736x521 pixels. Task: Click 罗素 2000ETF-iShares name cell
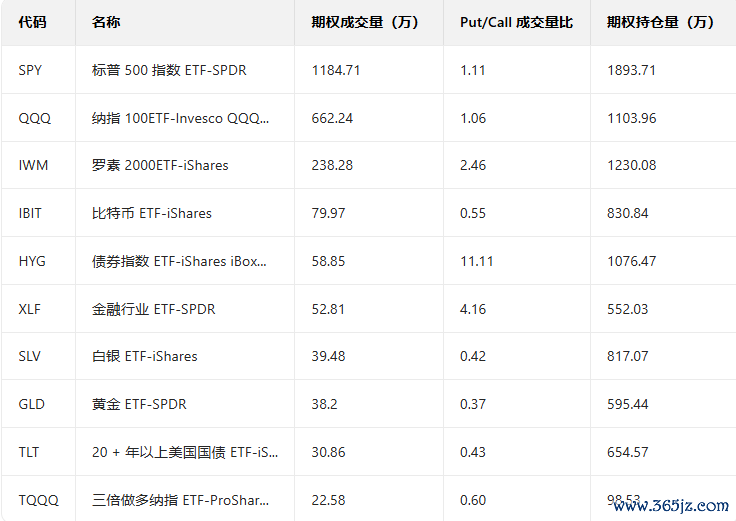point(159,165)
